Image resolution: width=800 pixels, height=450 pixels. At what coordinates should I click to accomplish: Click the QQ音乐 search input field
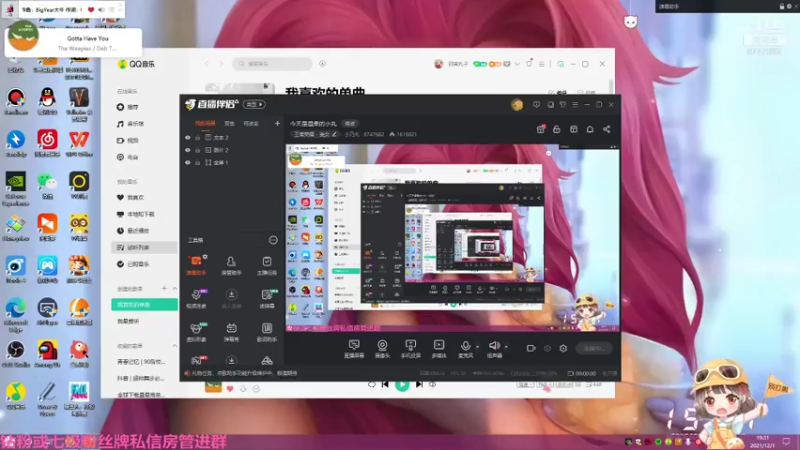272,64
